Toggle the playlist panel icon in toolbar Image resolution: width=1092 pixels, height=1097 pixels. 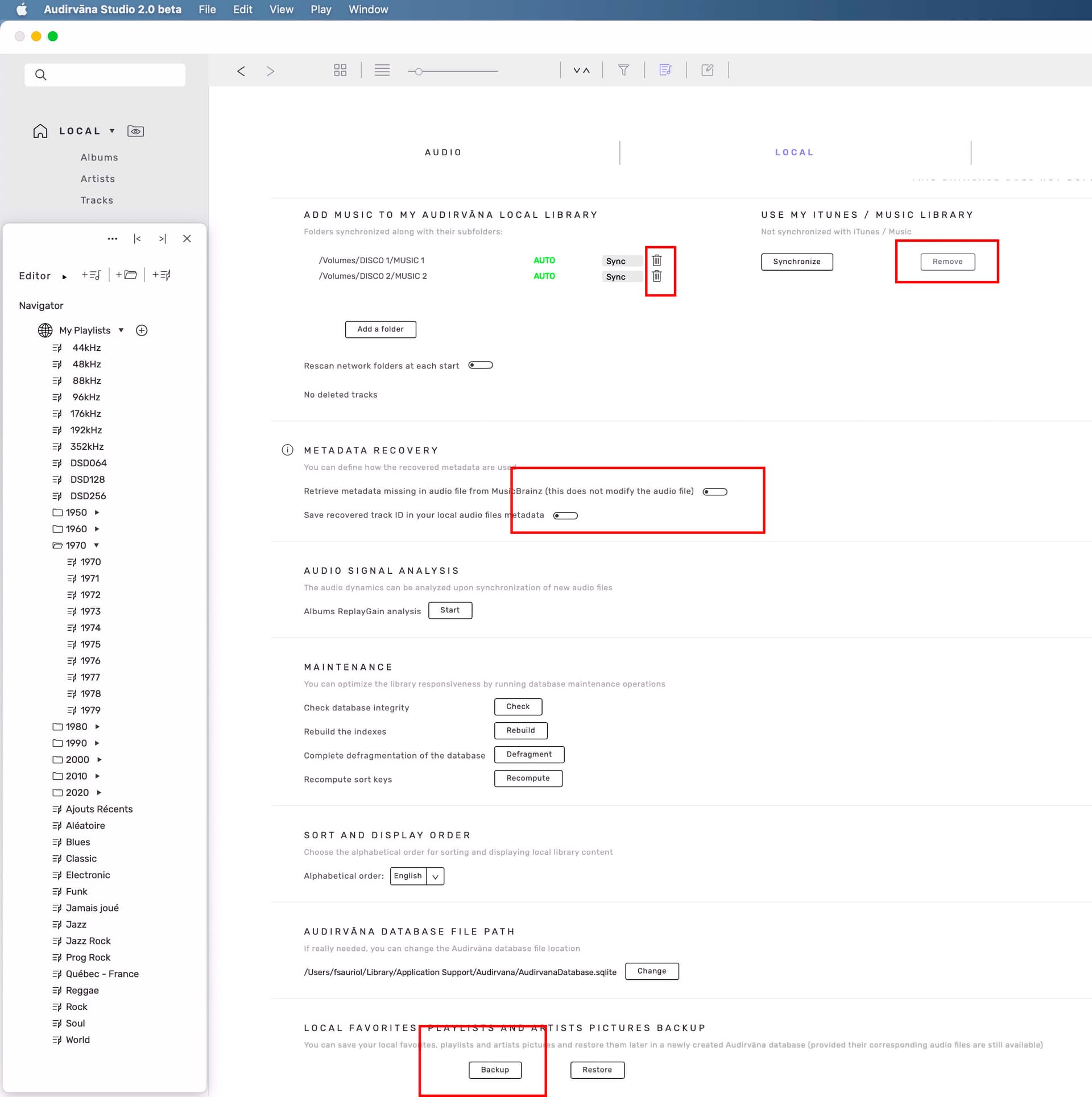(665, 70)
